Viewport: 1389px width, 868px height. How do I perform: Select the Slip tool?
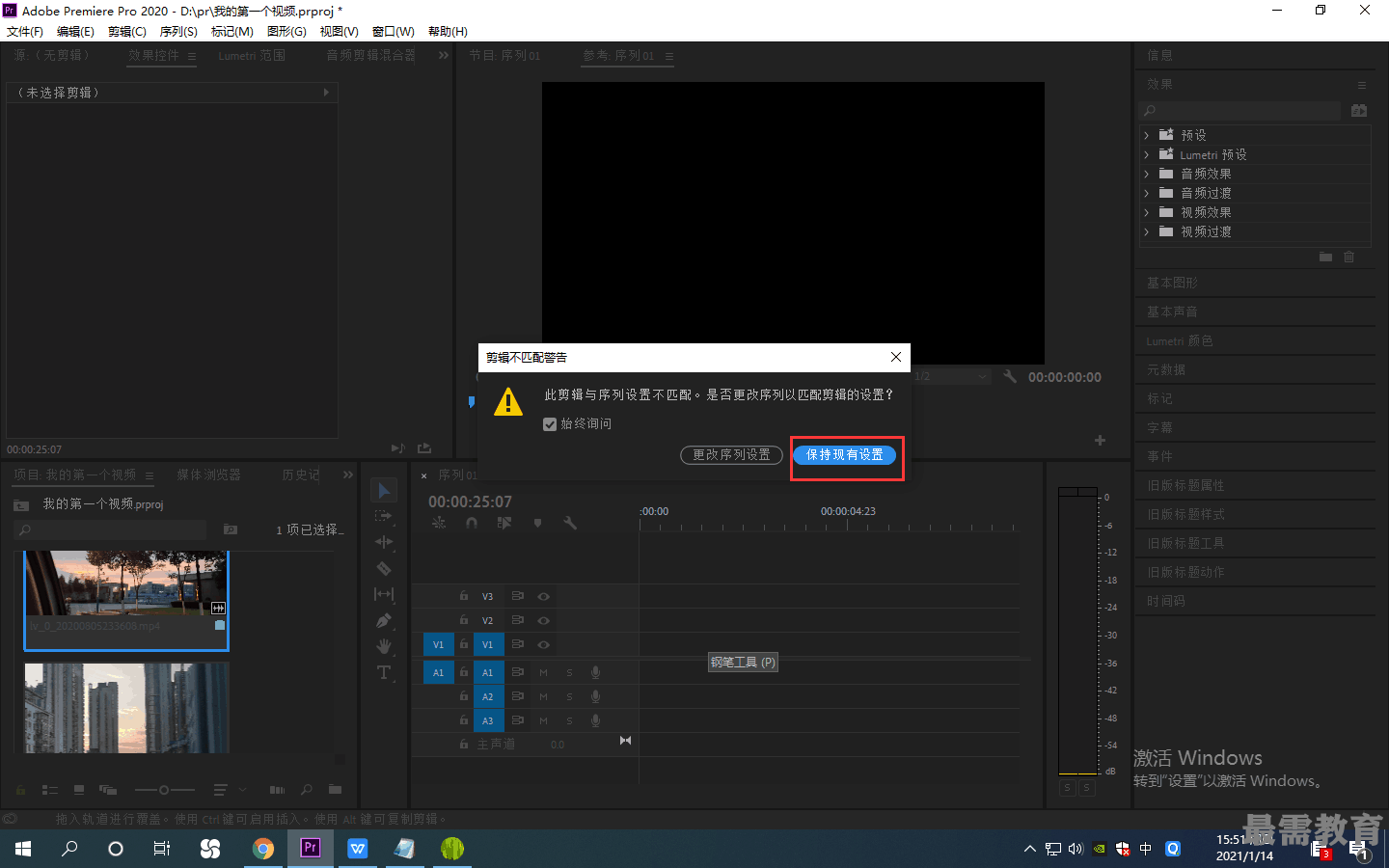point(384,594)
